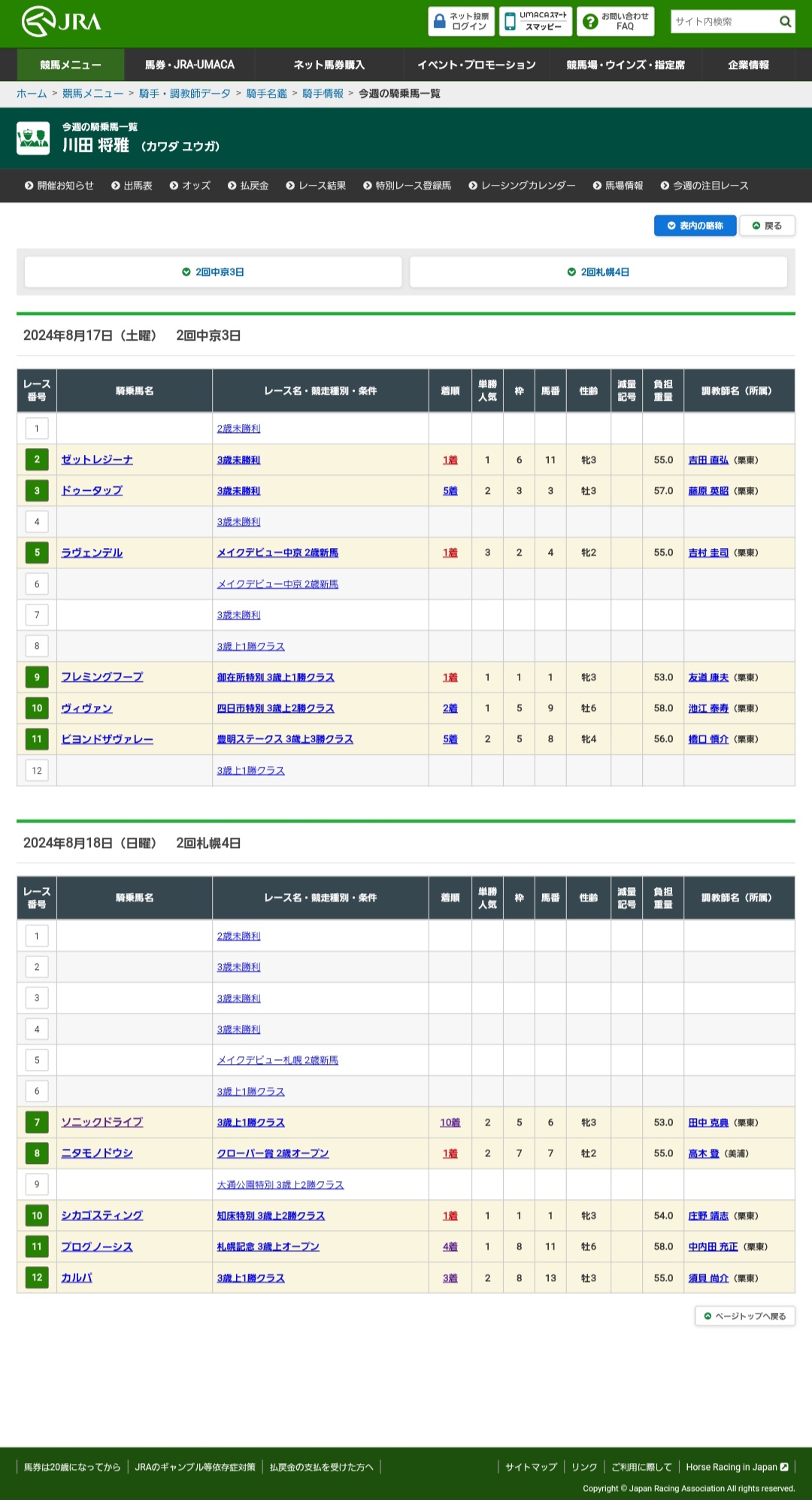This screenshot has height=1500, width=812.
Task: Open the net voting login button
Action: pos(461,21)
